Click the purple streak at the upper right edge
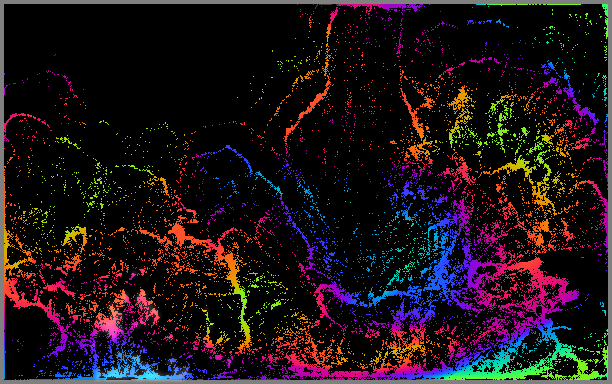This screenshot has width=612, height=384. click(585, 113)
